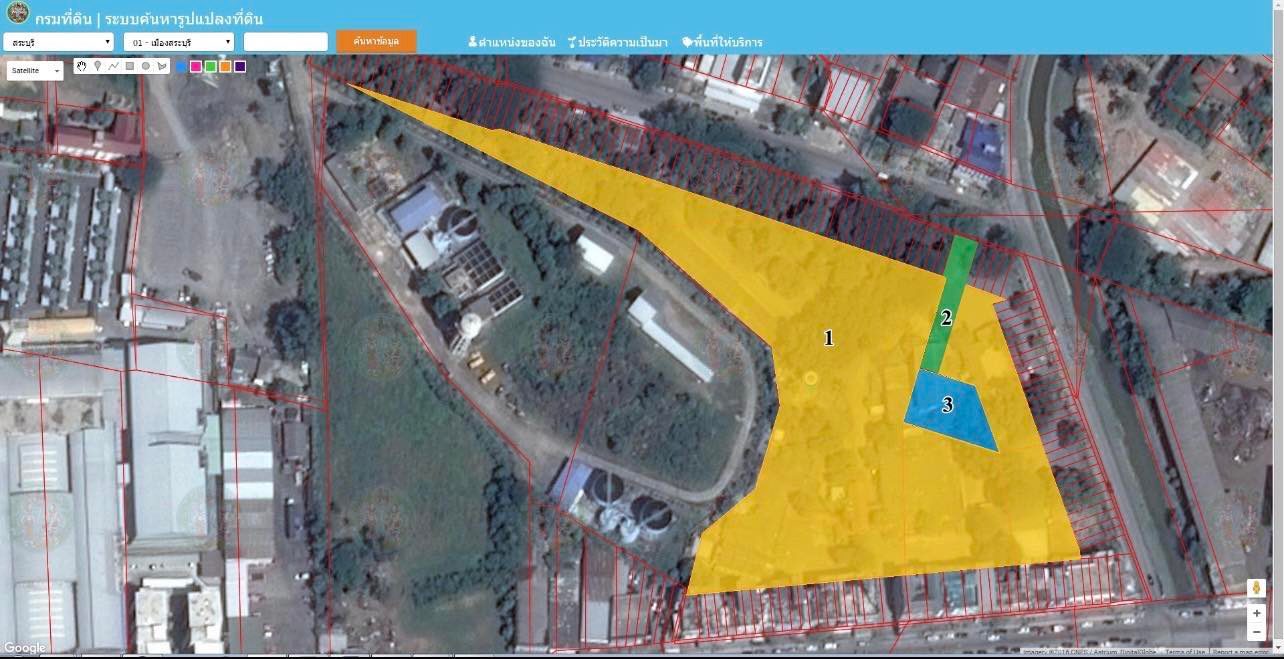Open the ตำแหน่งของฉัน menu item
Viewport: 1284px width, 659px height.
(x=511, y=42)
